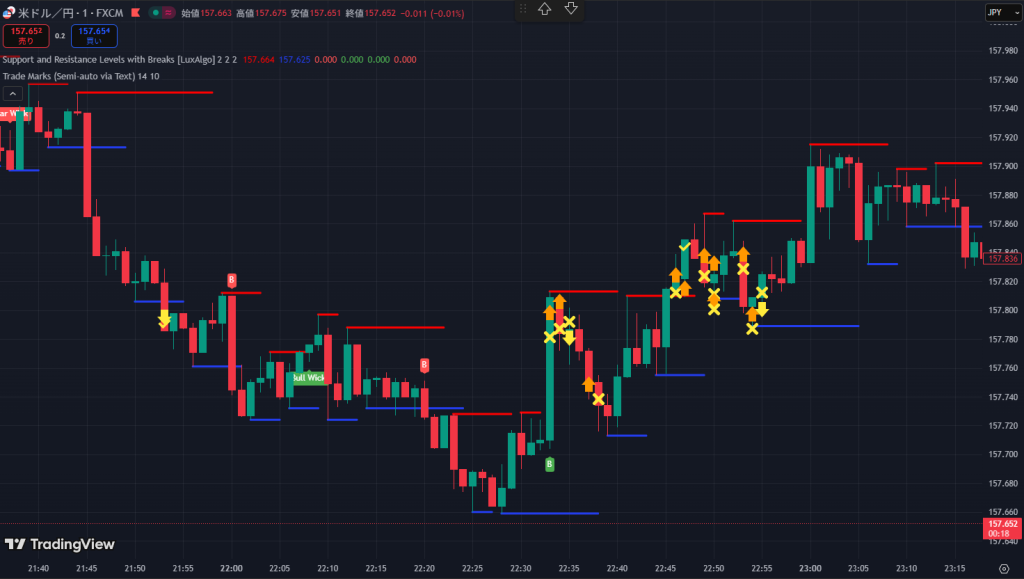Click the red 売り sell button
Screen dimensions: 1024x579
point(26,36)
